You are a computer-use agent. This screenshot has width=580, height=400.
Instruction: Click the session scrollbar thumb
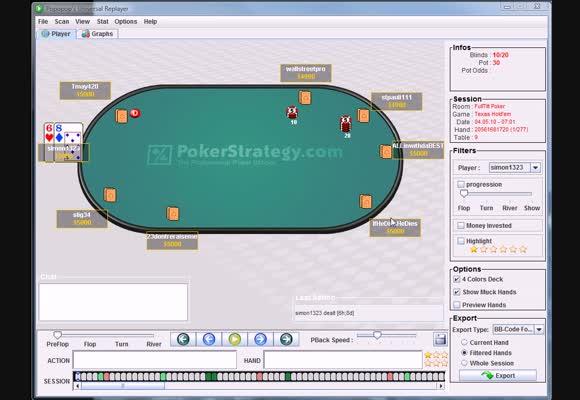pos(123,386)
